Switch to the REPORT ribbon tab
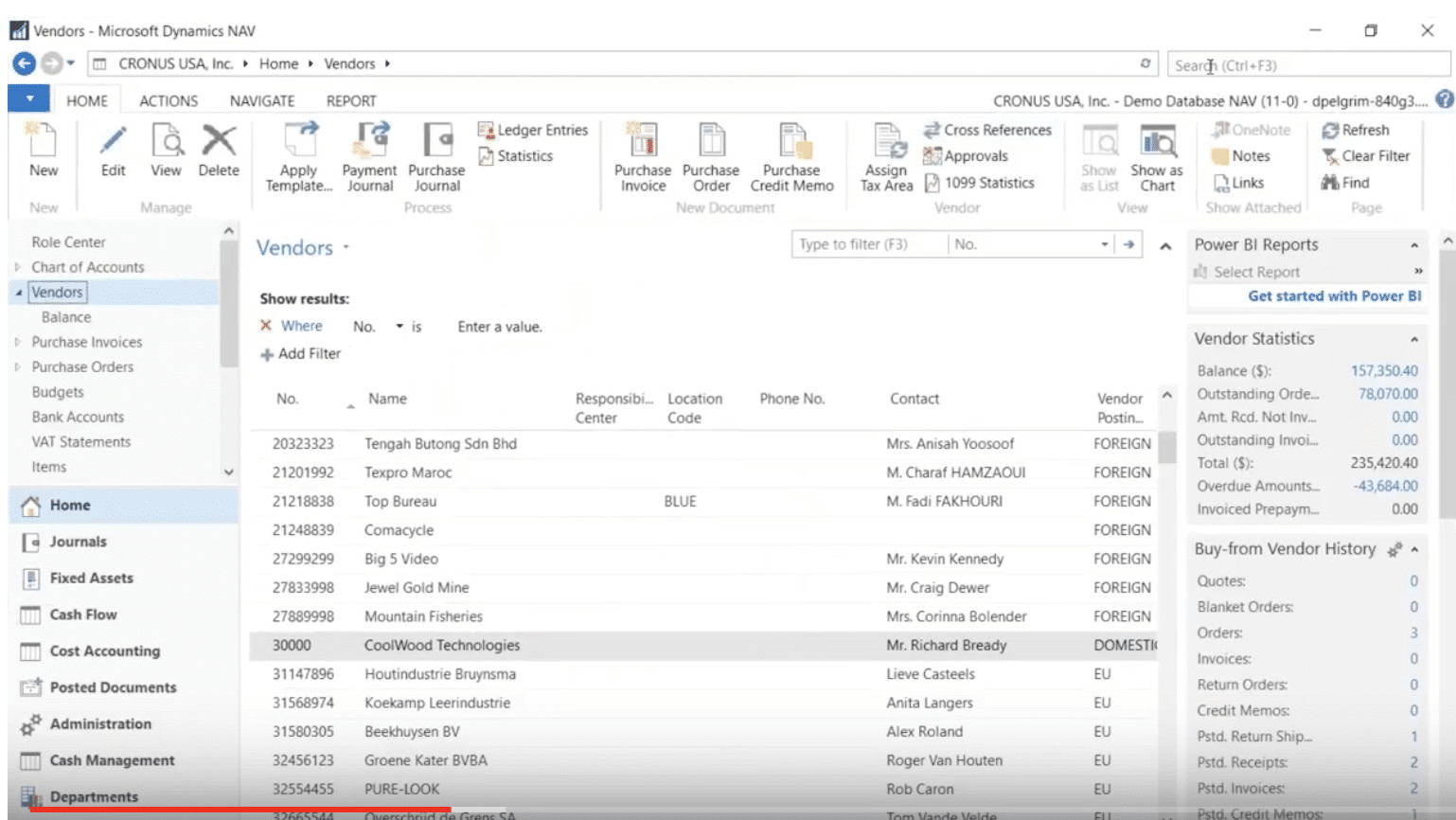This screenshot has height=820, width=1456. point(351,100)
